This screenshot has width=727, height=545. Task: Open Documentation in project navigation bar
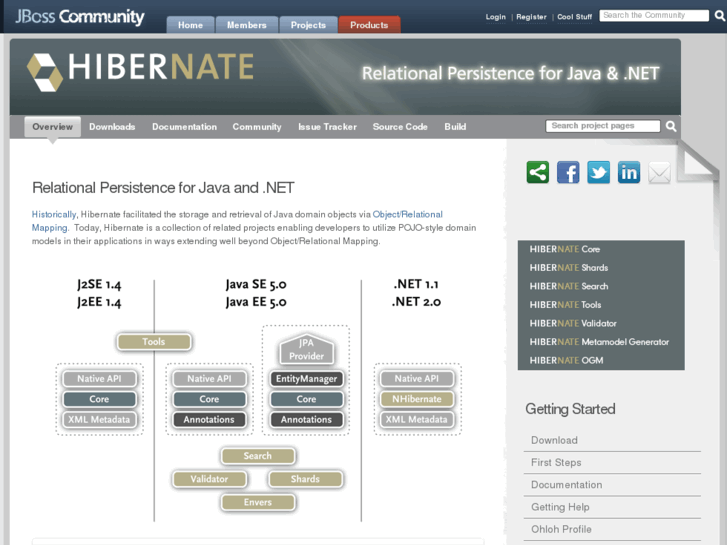(185, 127)
